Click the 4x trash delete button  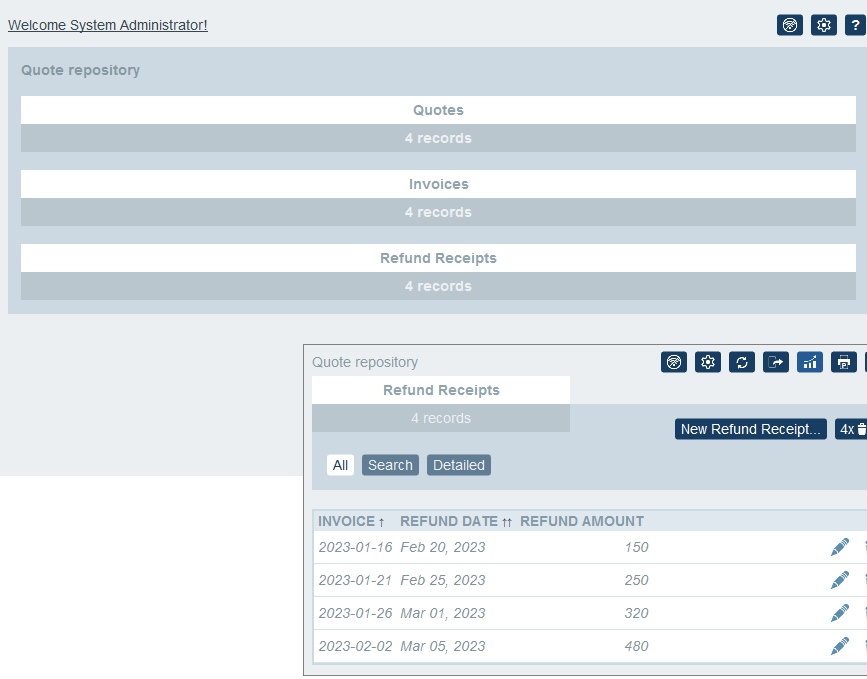[851, 429]
